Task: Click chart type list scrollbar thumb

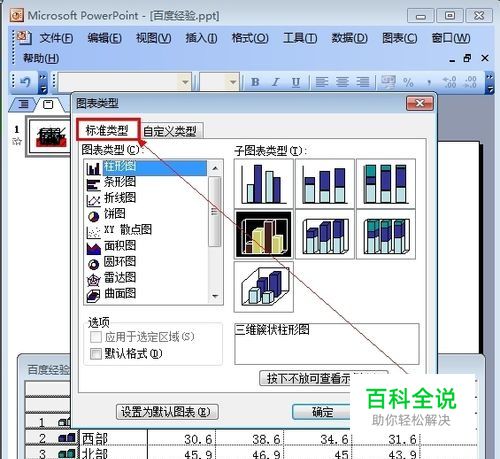Action: [x=215, y=212]
